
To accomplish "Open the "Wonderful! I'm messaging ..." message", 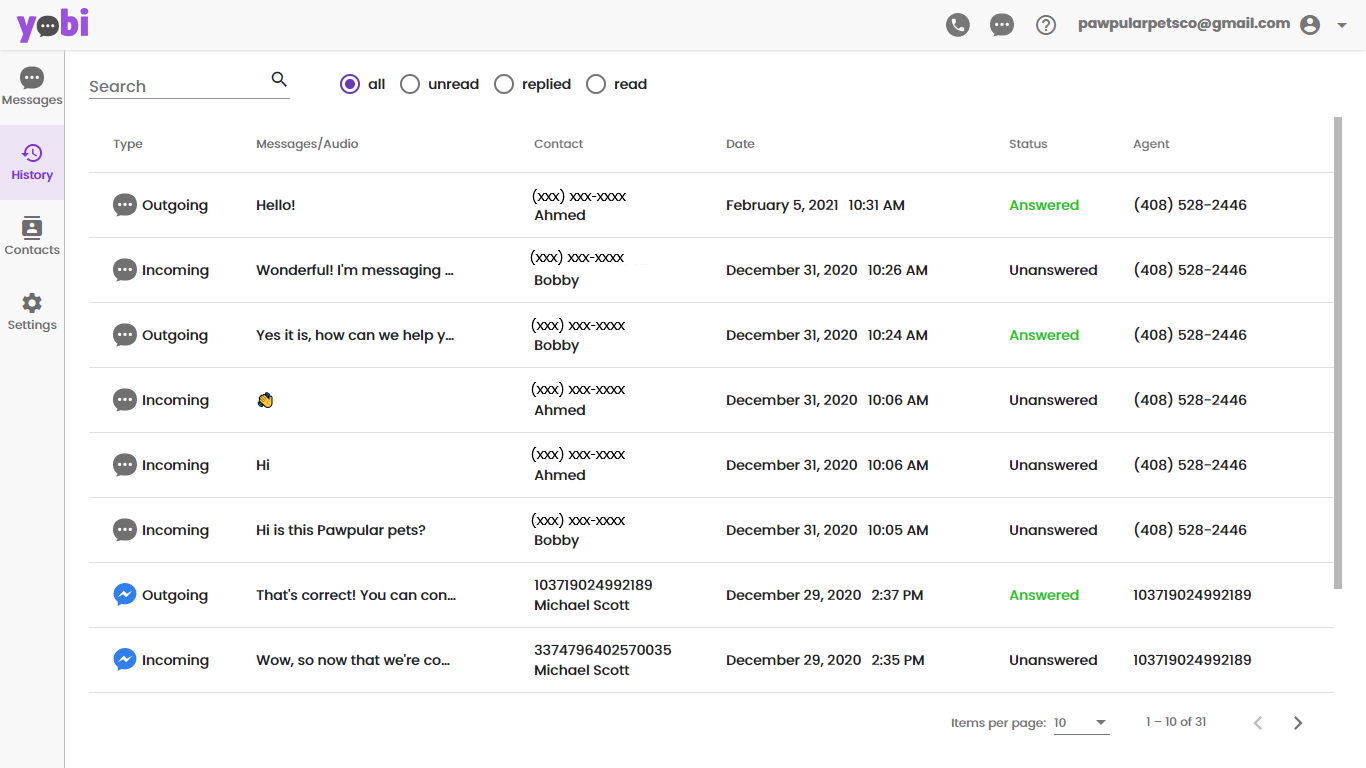I will tap(355, 270).
